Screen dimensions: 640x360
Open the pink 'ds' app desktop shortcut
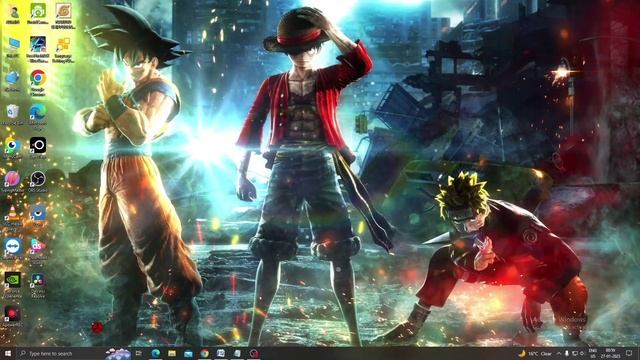38,251
